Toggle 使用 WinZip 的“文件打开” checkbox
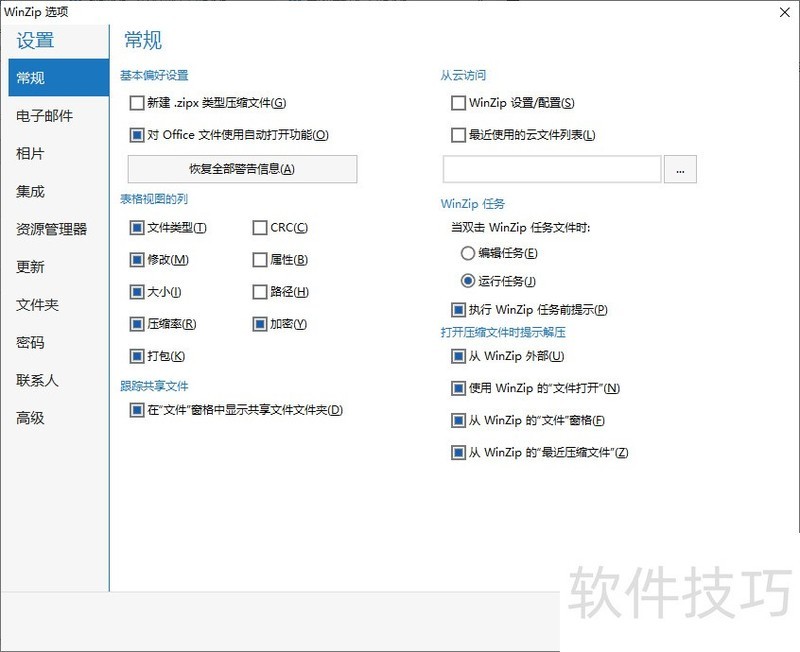 pyautogui.click(x=458, y=388)
